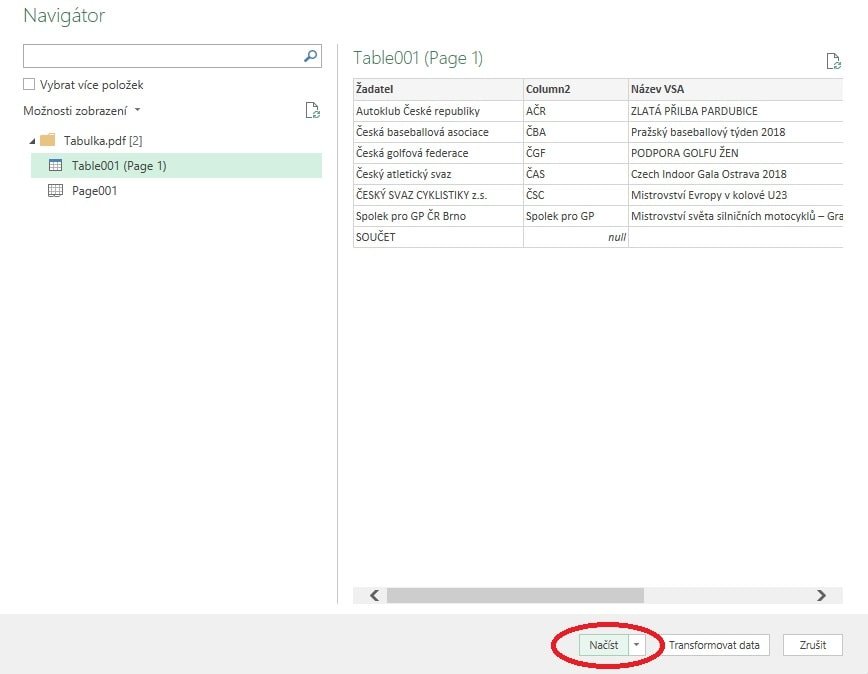Click the page icon of Page001
Image resolution: width=868 pixels, height=674 pixels.
55,190
